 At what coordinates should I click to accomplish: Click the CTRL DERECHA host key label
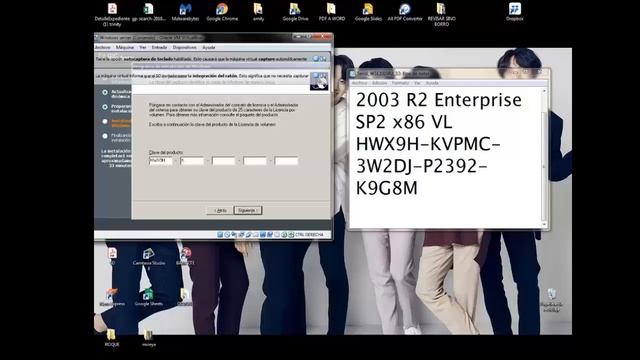coord(309,235)
